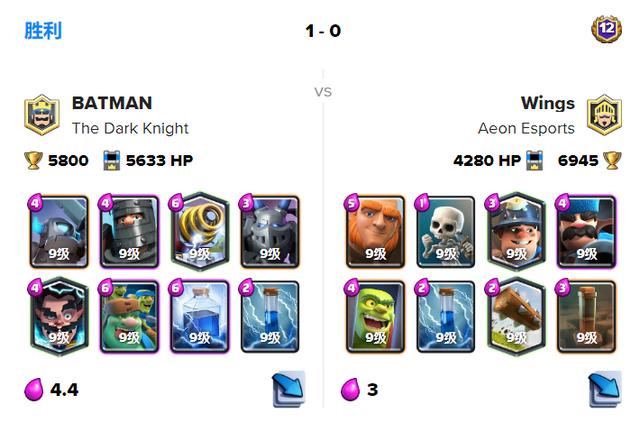This screenshot has height=432, width=640.
Task: Open Aeon Esports clan link
Action: click(x=526, y=128)
